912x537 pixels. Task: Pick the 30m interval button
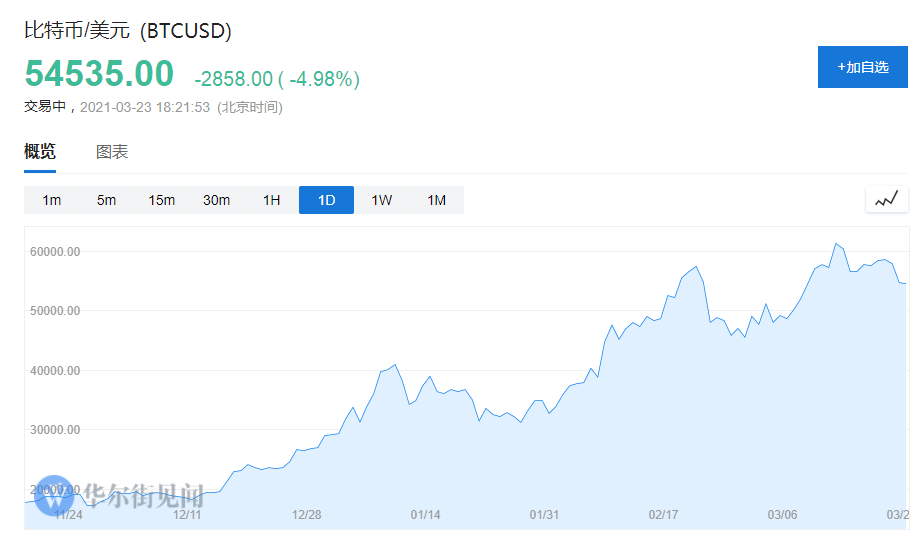pyautogui.click(x=217, y=200)
